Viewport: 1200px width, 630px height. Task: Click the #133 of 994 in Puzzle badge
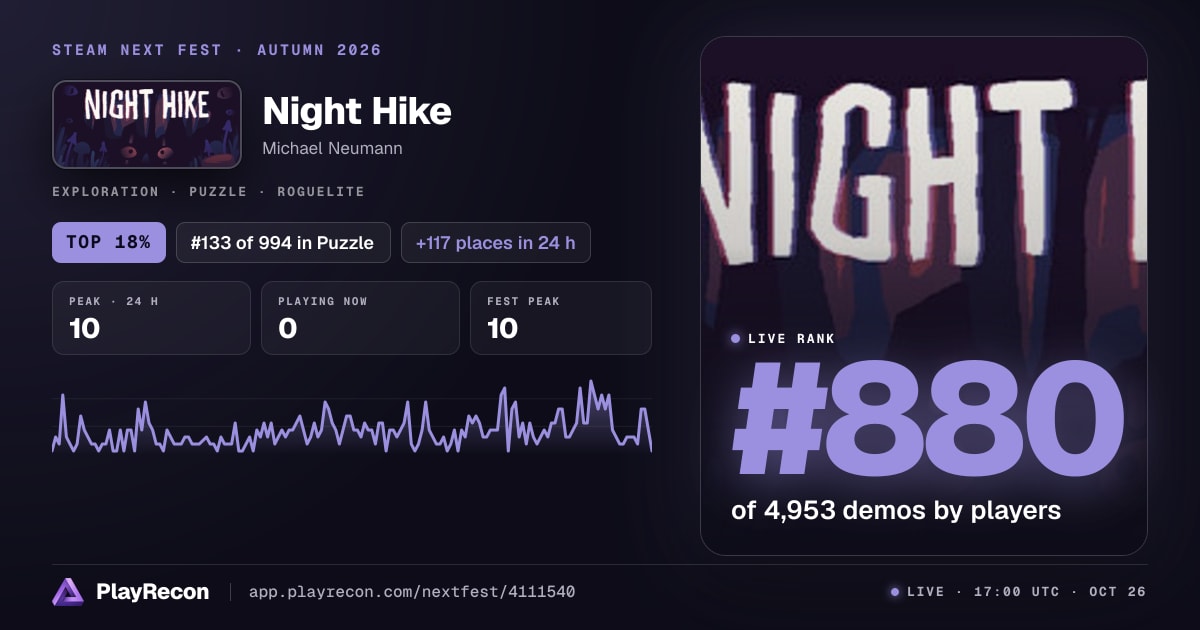[283, 242]
